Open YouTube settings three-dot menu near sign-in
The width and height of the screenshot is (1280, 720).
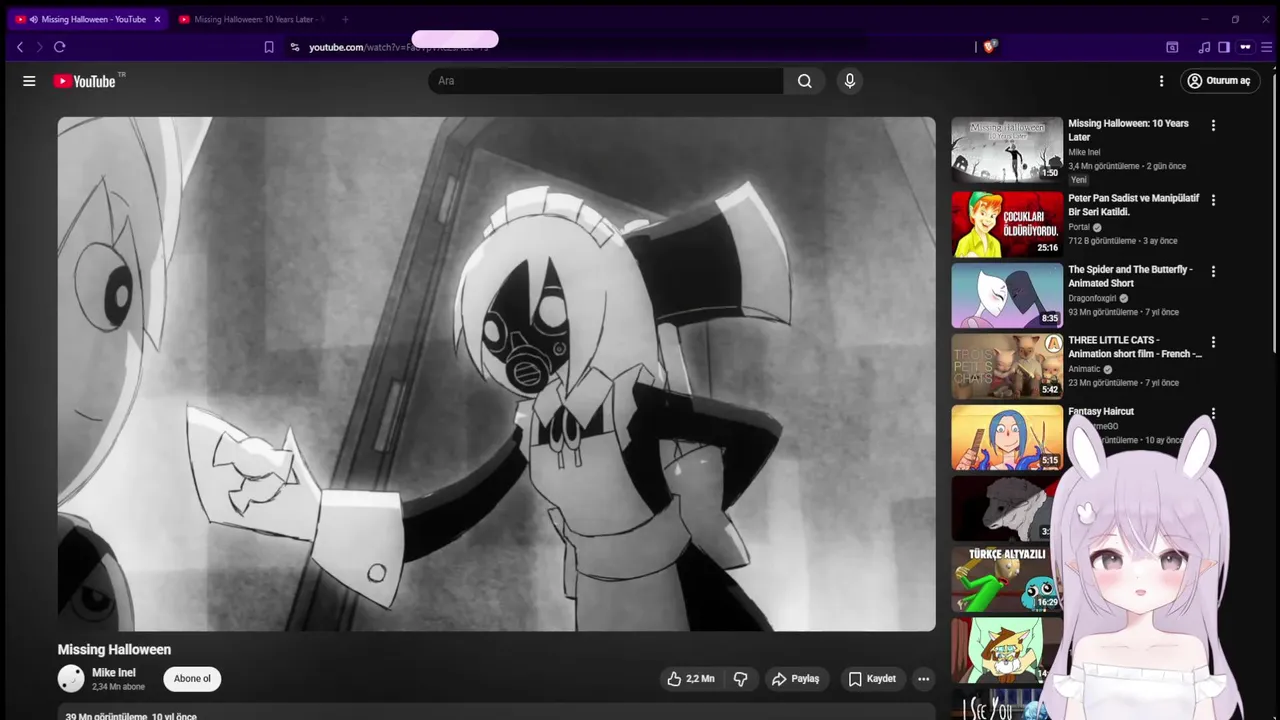[x=1161, y=81]
